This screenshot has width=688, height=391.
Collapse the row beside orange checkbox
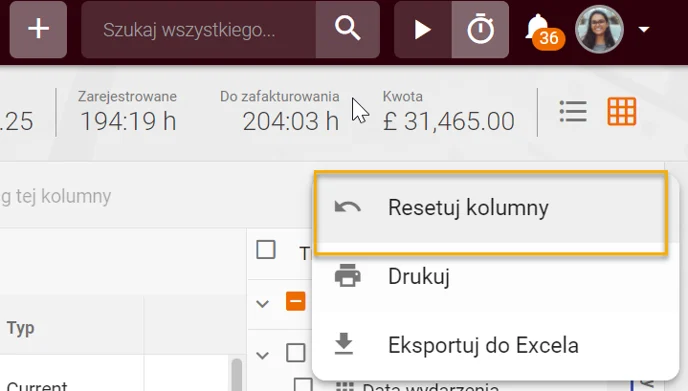click(x=262, y=303)
